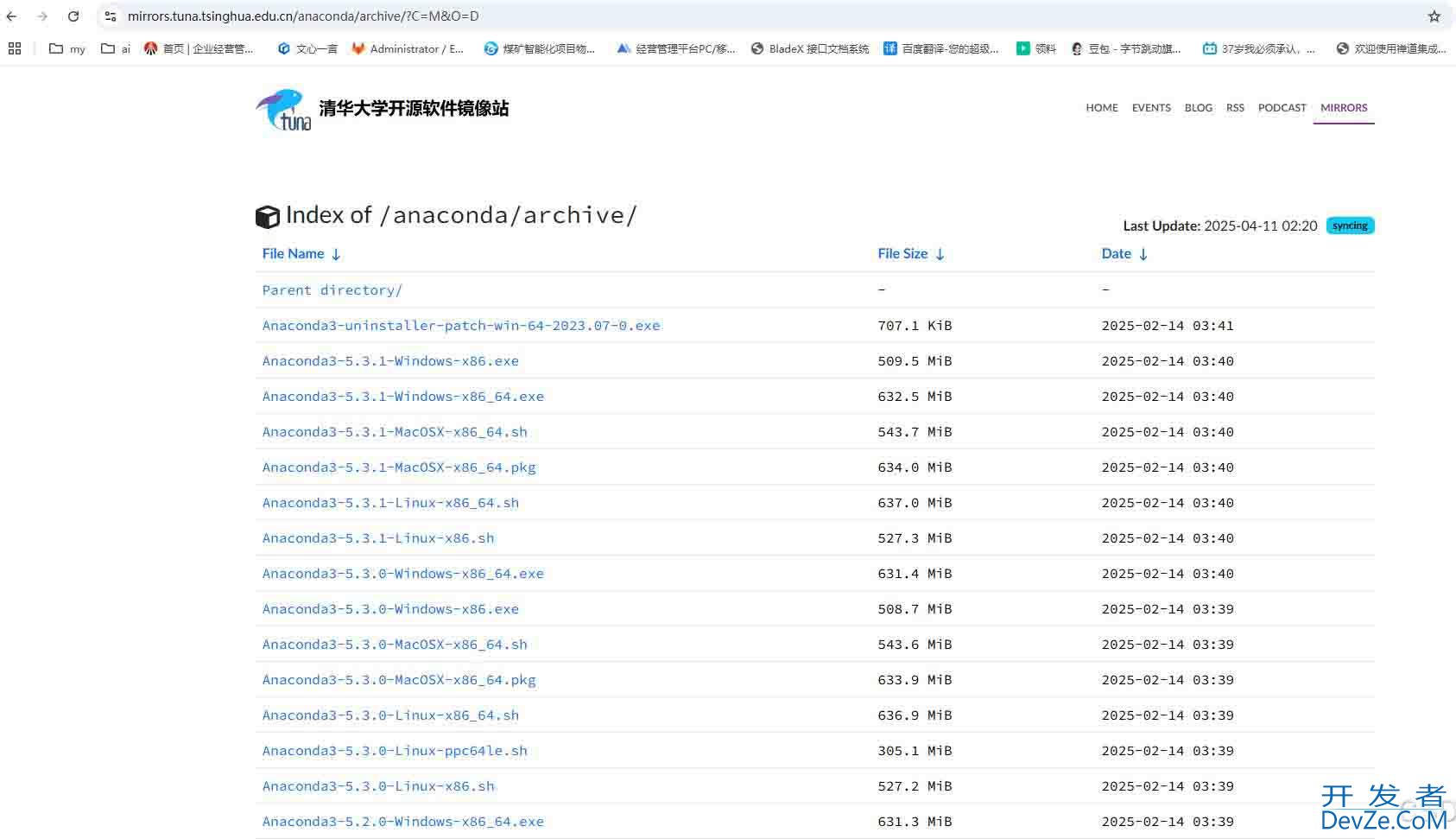This screenshot has height=839, width=1456.
Task: Bookmark this page with star icon
Action: 1434,16
